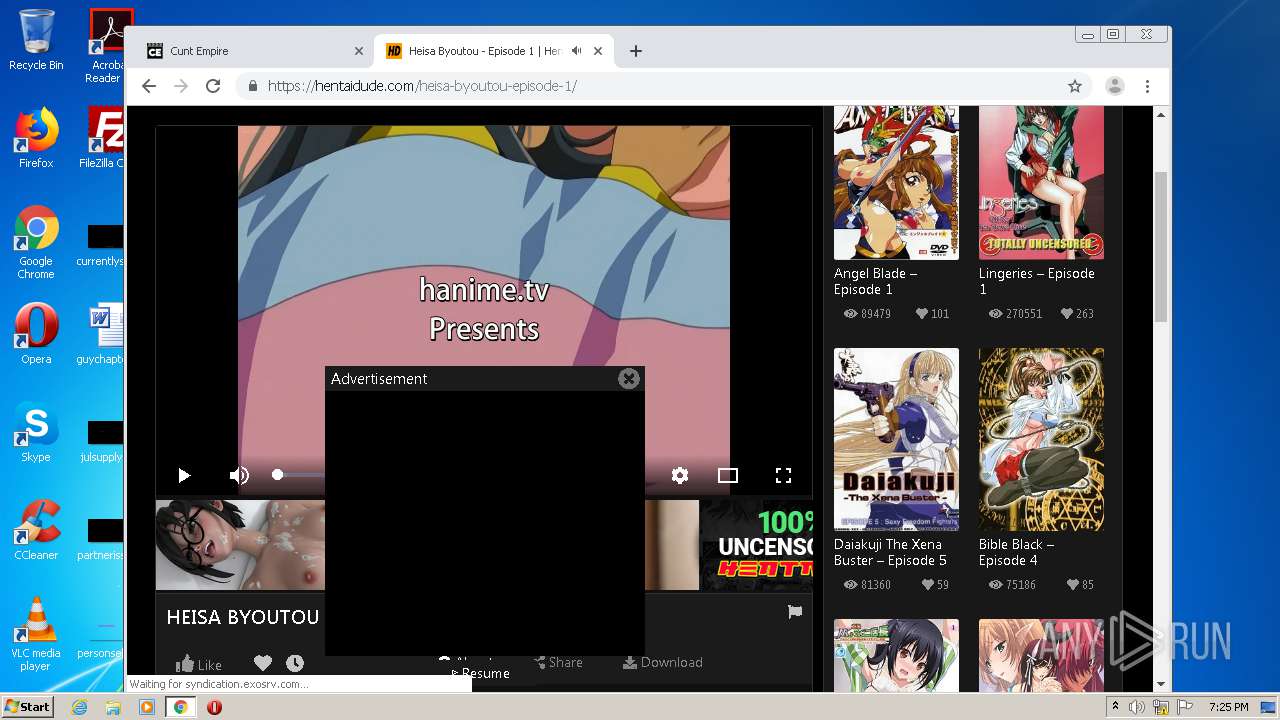Select the Firefox desktop shortcut

click(x=36, y=137)
